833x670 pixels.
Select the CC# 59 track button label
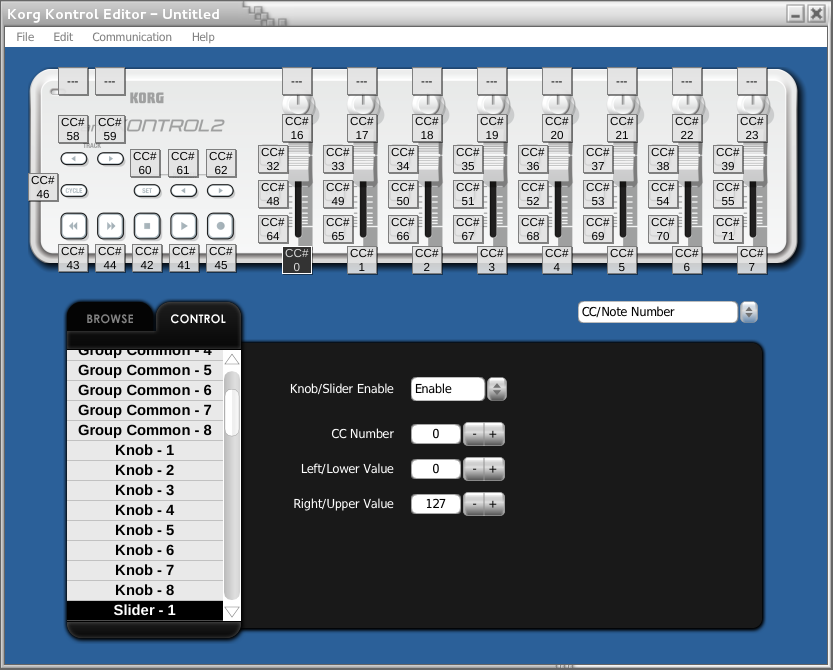click(x=110, y=129)
